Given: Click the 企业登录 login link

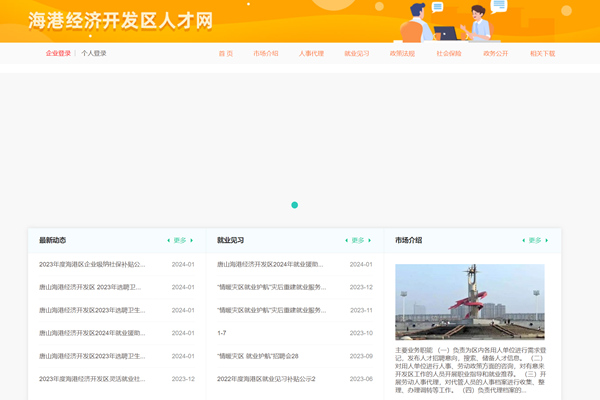Looking at the screenshot, I should pos(58,53).
